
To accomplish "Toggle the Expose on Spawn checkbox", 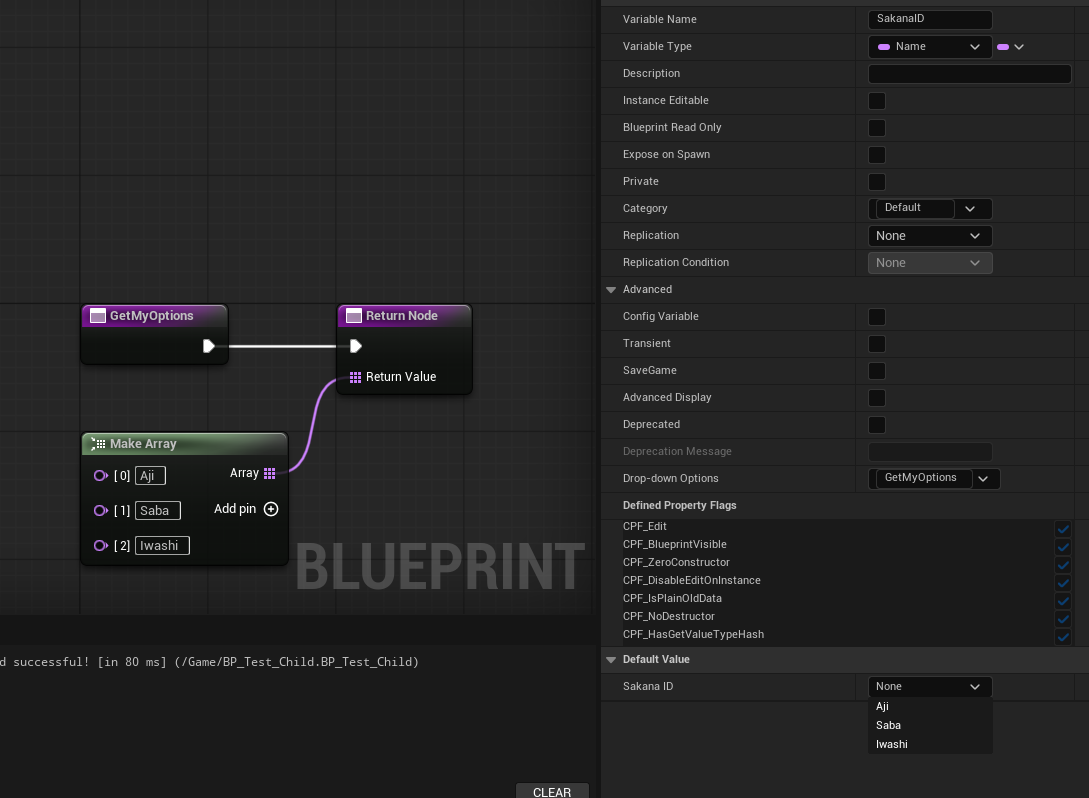I will (x=877, y=155).
